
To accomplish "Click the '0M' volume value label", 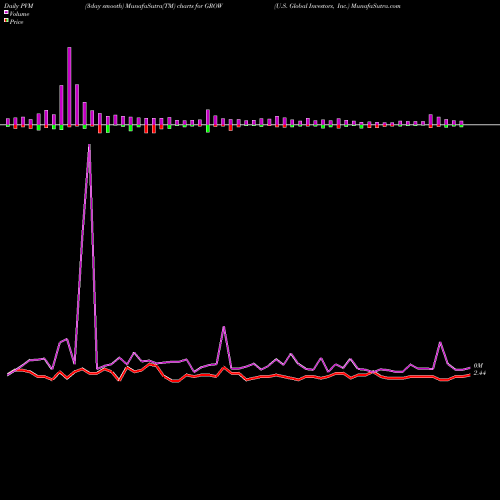I will click(x=478, y=366).
